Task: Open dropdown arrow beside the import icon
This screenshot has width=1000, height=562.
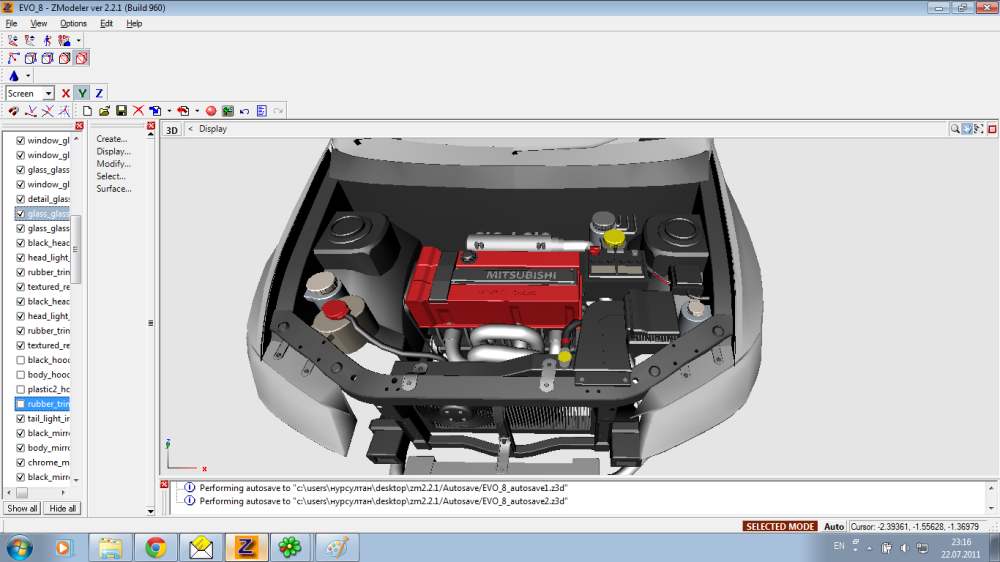Action: click(169, 111)
